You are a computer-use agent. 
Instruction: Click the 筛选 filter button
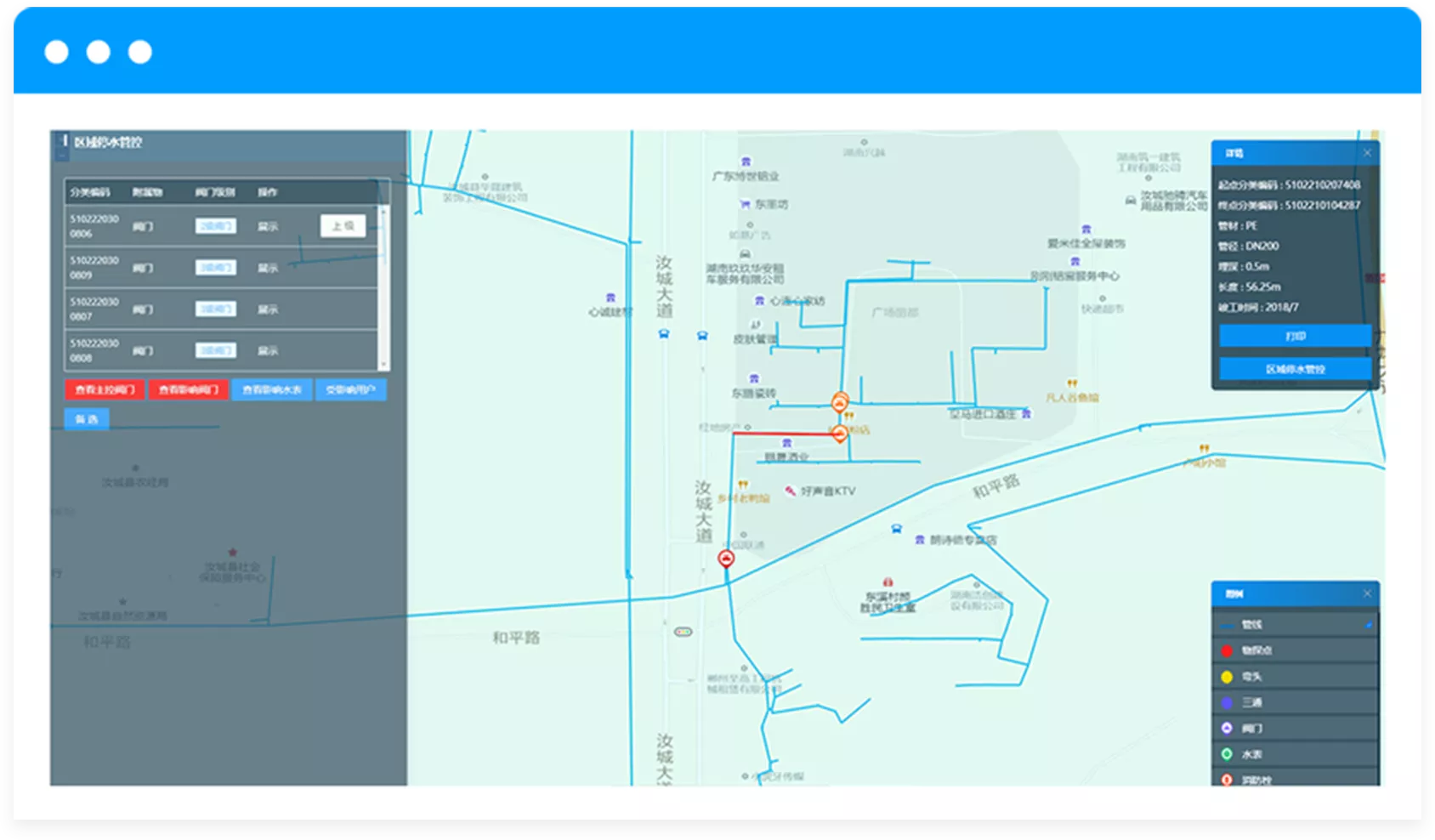(87, 419)
